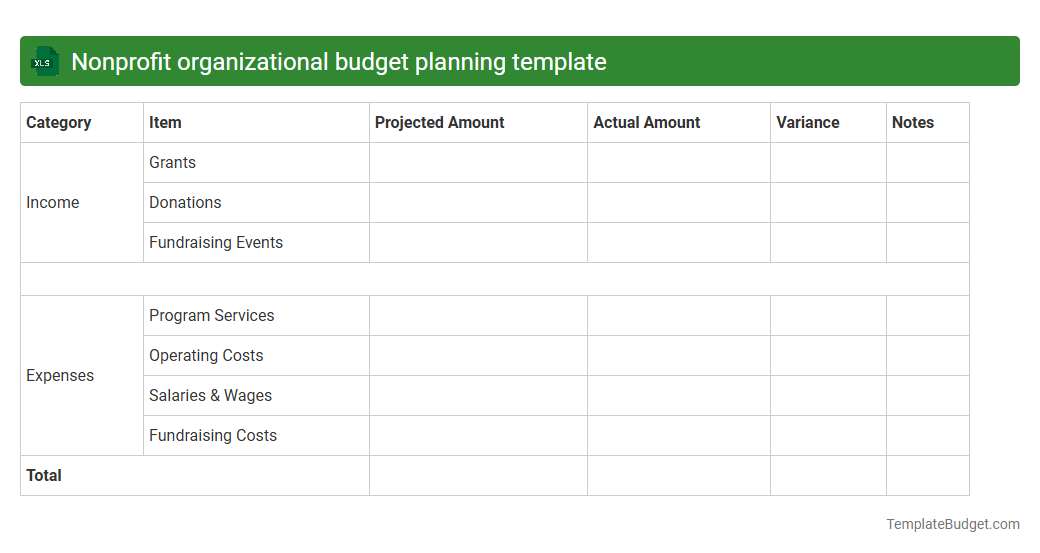Click the 'Fundraising Costs' item cell

[x=257, y=436]
